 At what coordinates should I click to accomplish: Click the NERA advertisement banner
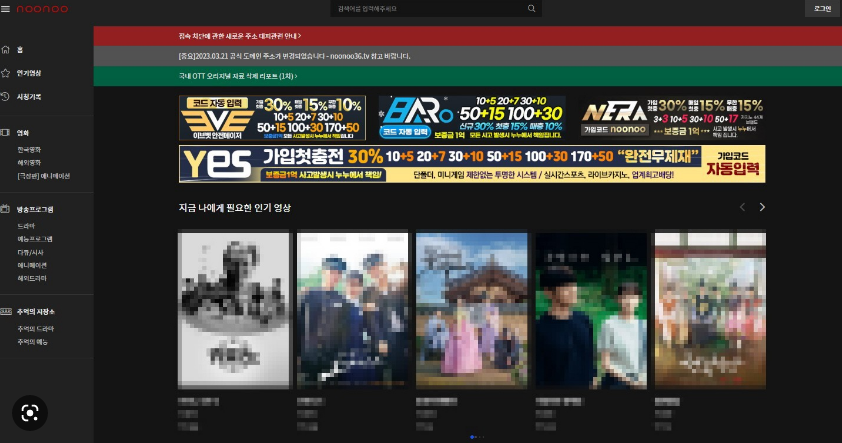pyautogui.click(x=672, y=118)
